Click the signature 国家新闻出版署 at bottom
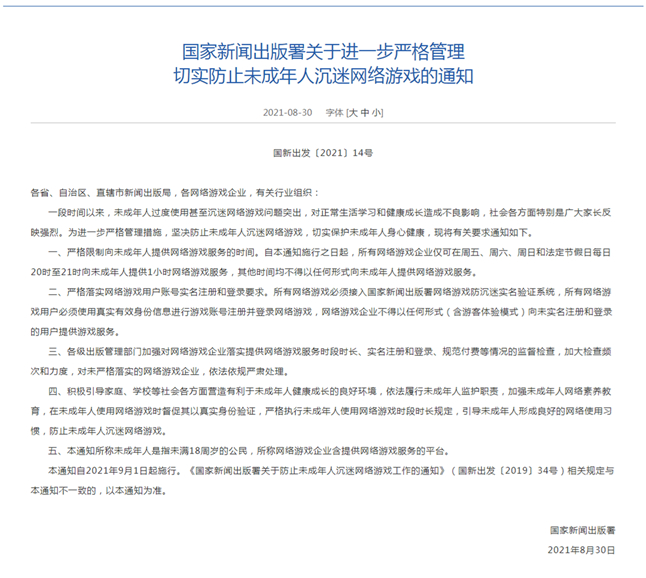 coord(583,529)
